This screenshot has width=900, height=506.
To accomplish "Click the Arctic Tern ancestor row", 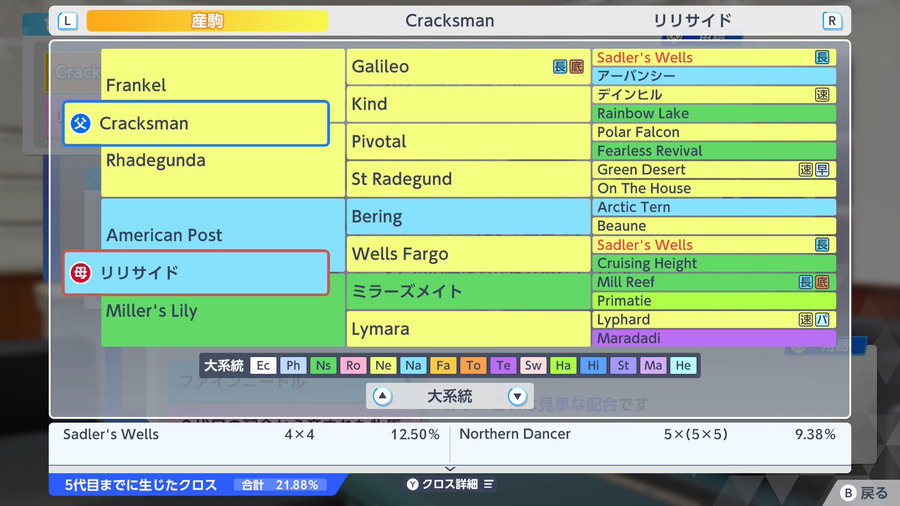I will (x=714, y=207).
